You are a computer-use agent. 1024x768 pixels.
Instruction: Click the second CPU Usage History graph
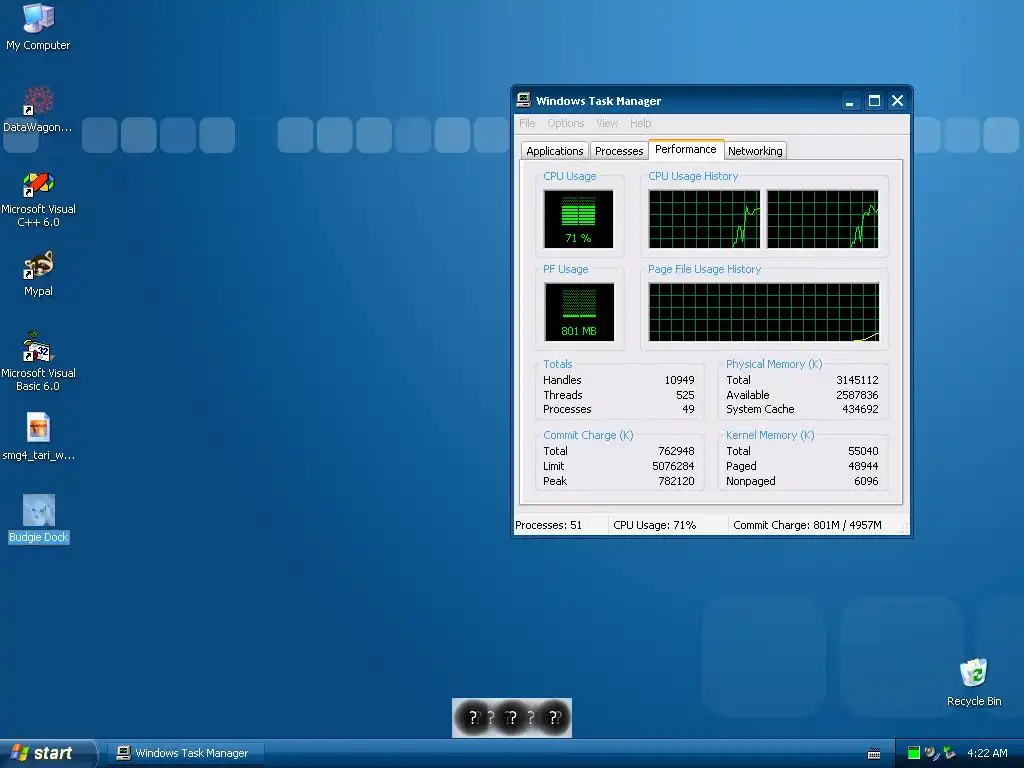pyautogui.click(x=822, y=219)
